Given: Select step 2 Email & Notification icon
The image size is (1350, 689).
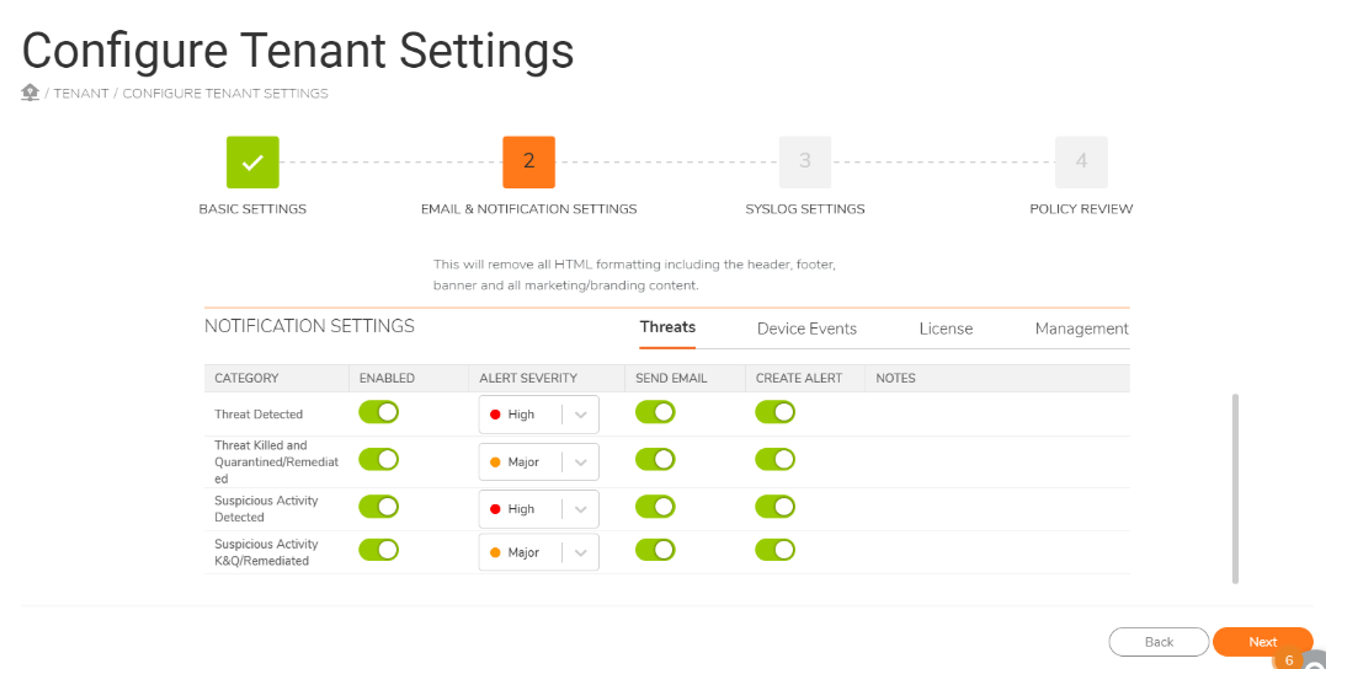Looking at the screenshot, I should (x=528, y=162).
